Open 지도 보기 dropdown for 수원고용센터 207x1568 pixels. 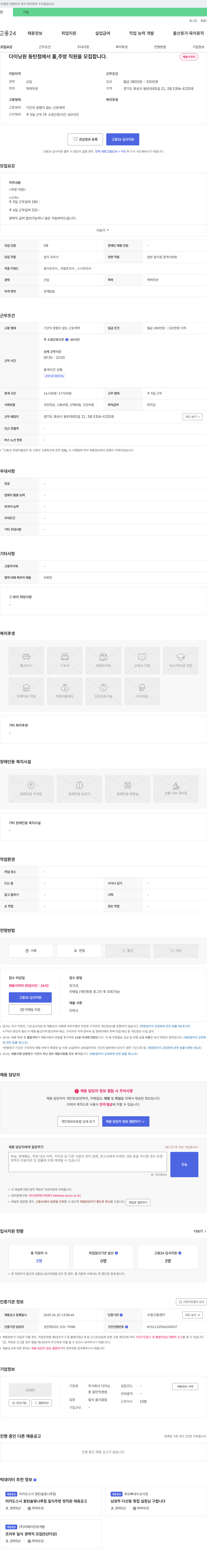[x=192, y=1315]
